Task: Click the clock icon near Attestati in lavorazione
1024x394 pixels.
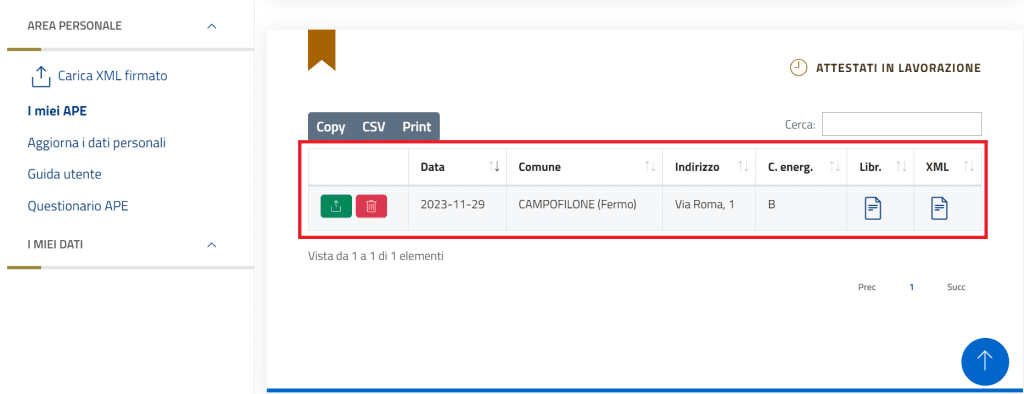Action: pyautogui.click(x=798, y=67)
